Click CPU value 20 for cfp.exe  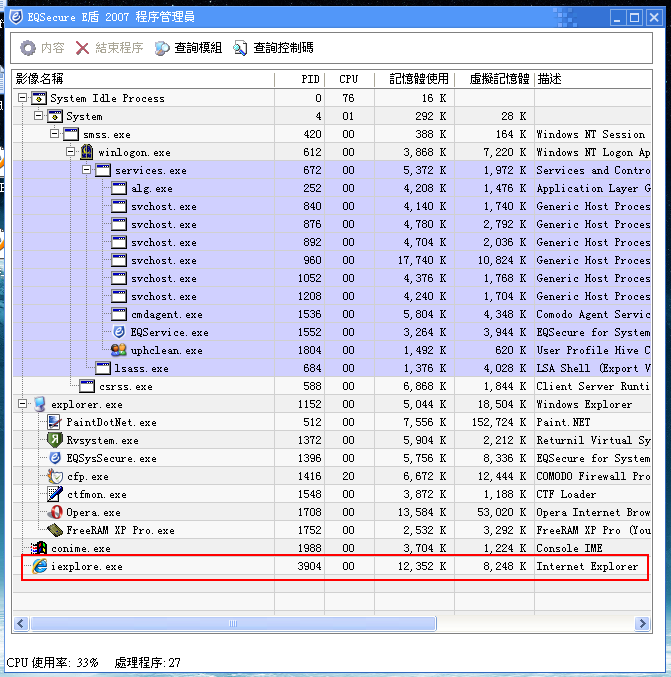pyautogui.click(x=348, y=476)
